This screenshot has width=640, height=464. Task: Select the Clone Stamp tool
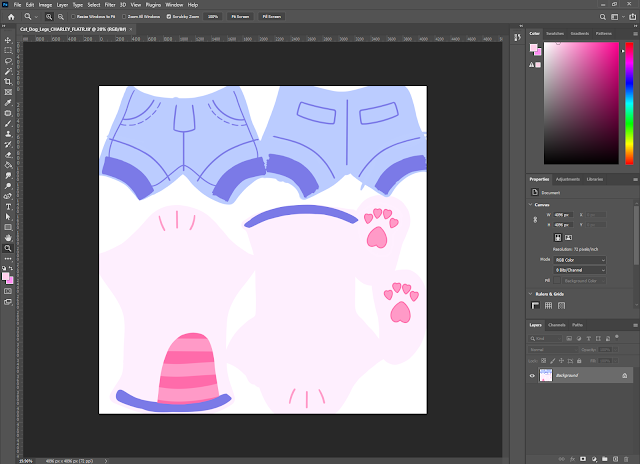8,134
